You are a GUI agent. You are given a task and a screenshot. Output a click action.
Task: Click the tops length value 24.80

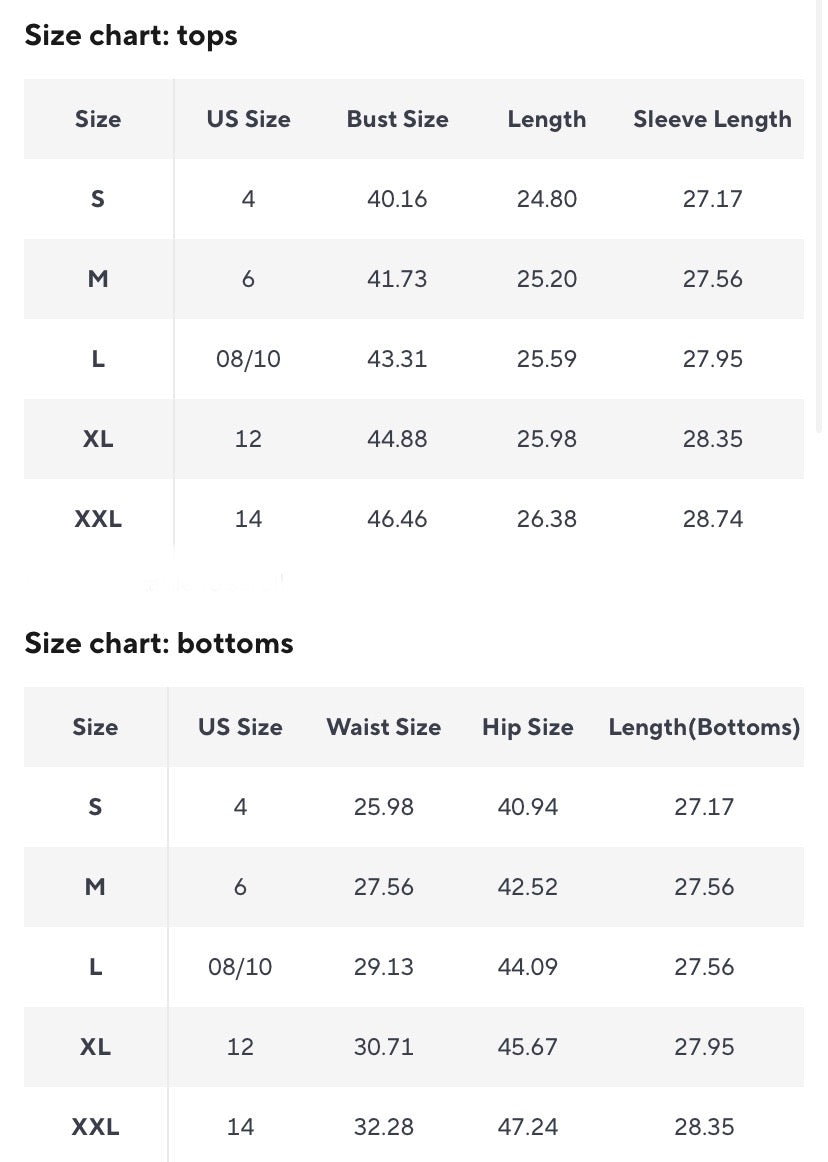pyautogui.click(x=547, y=199)
